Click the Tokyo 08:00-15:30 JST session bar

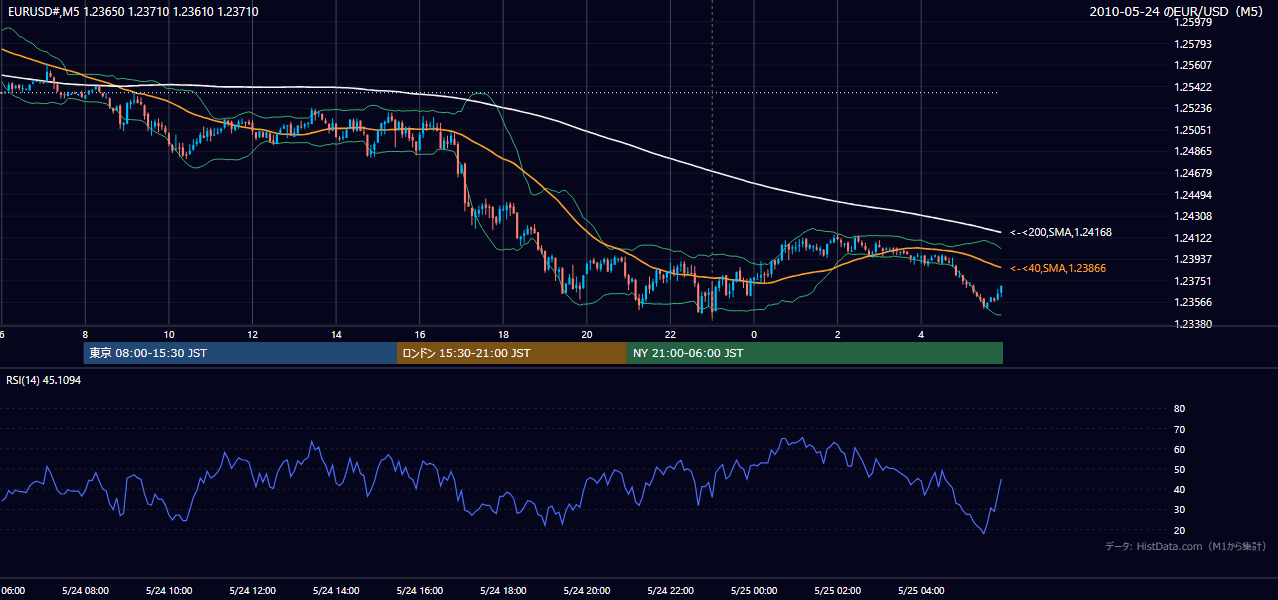click(240, 353)
